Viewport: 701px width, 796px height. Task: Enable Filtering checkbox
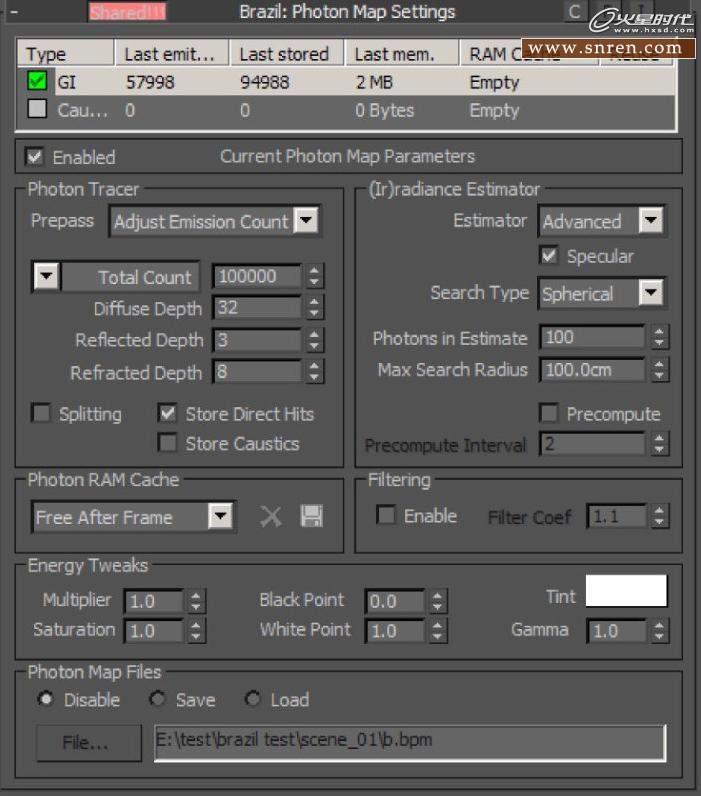click(x=386, y=515)
